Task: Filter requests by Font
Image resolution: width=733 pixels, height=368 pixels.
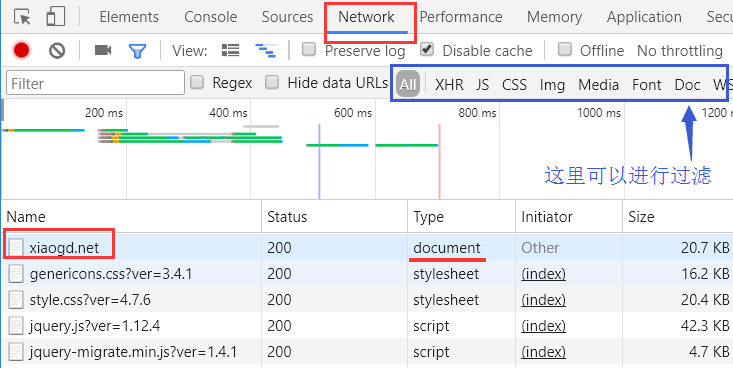Action: (647, 85)
